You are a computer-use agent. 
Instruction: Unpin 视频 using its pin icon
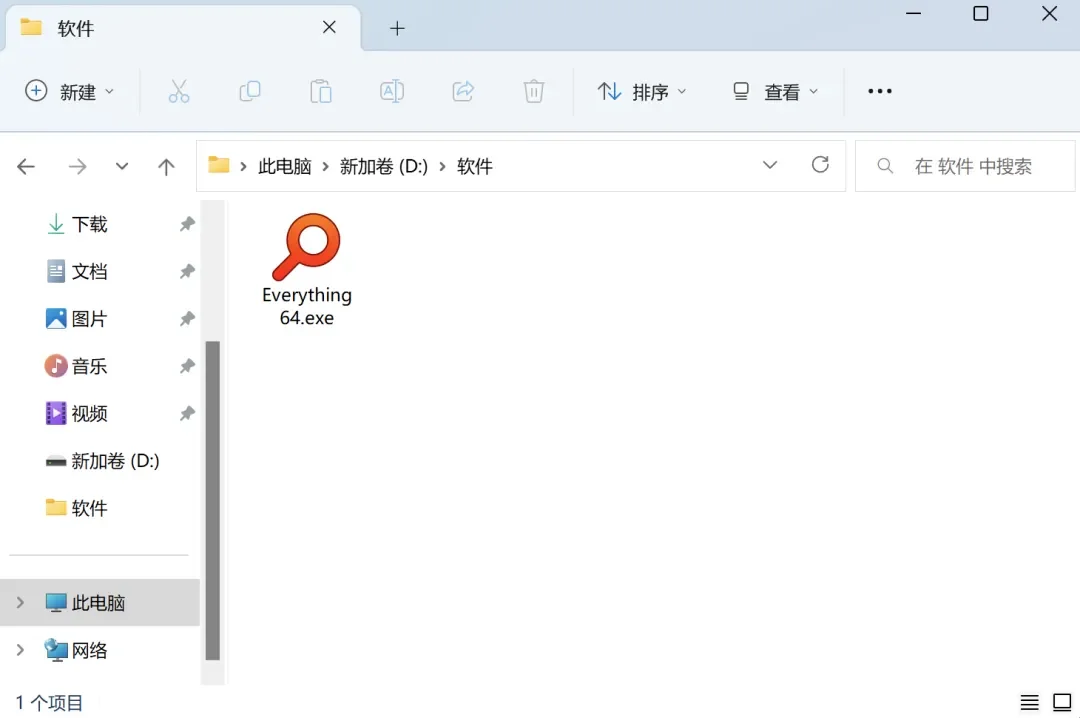(x=187, y=413)
